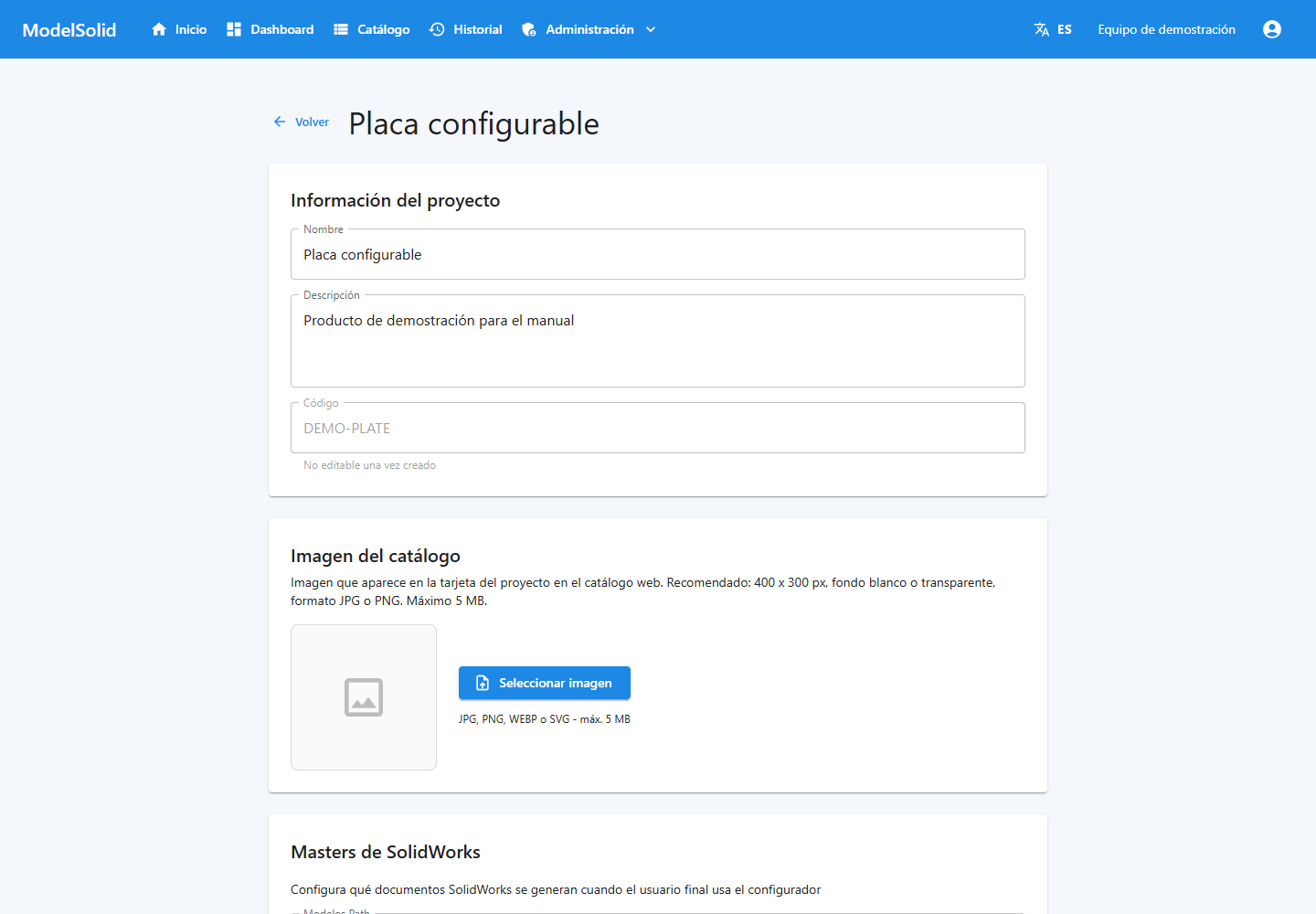
Task: Click the Inicio home icon
Action: coord(159,29)
